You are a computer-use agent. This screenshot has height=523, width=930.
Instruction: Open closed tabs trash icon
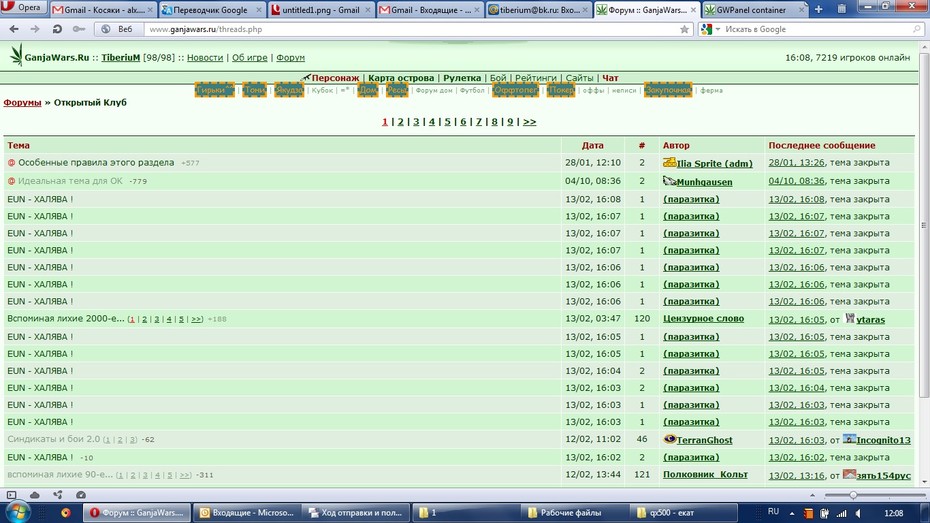point(842,9)
